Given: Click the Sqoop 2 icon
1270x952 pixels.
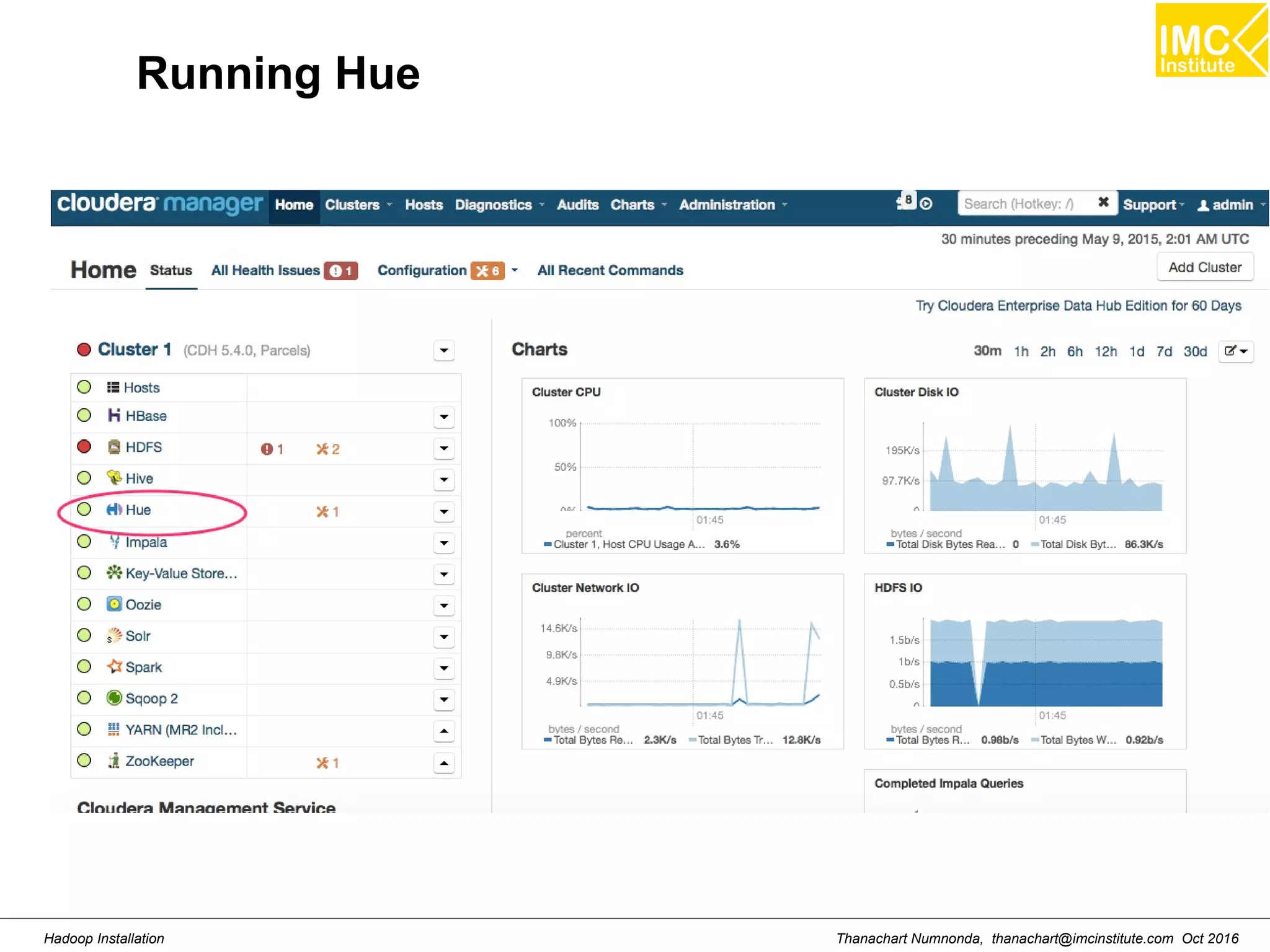Looking at the screenshot, I should 114,698.
